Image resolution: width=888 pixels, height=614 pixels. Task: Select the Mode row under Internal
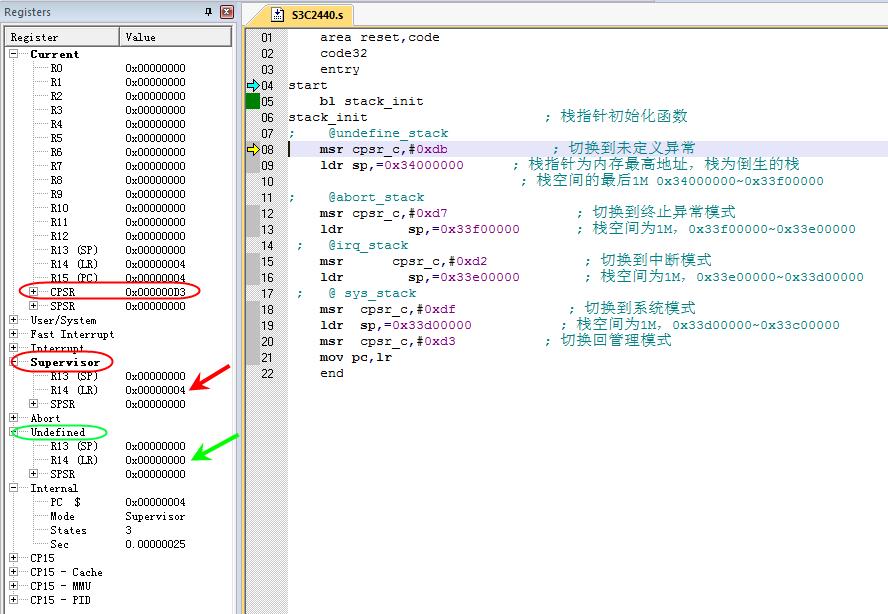coord(62,516)
